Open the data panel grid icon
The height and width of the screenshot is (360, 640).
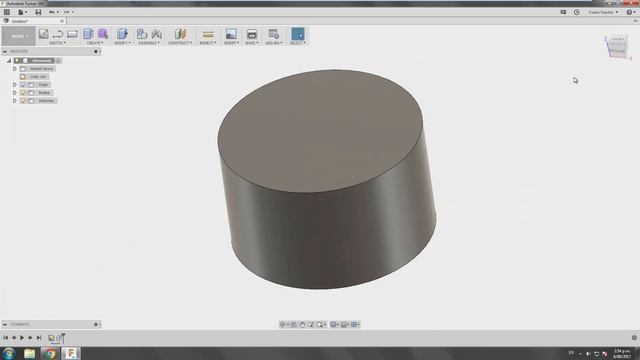click(x=7, y=12)
